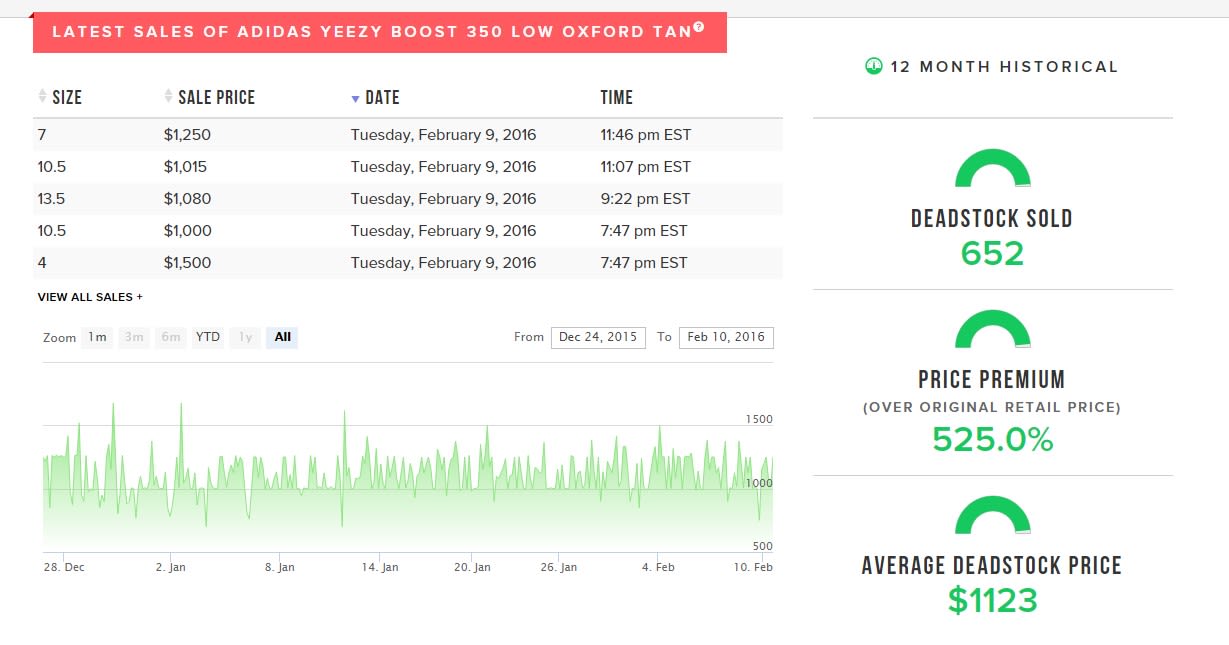Click the Deadstock Sold green gauge
Screen dimensions: 1229x645
click(x=992, y=168)
